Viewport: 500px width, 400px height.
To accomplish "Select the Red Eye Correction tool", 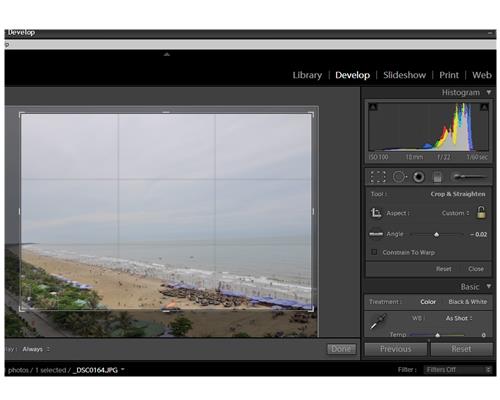I will [x=419, y=177].
